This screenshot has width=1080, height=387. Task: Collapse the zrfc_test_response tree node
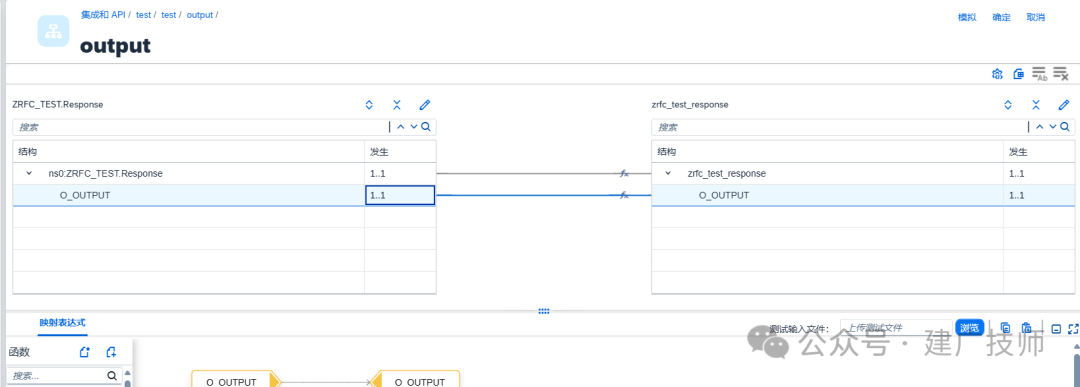point(668,174)
